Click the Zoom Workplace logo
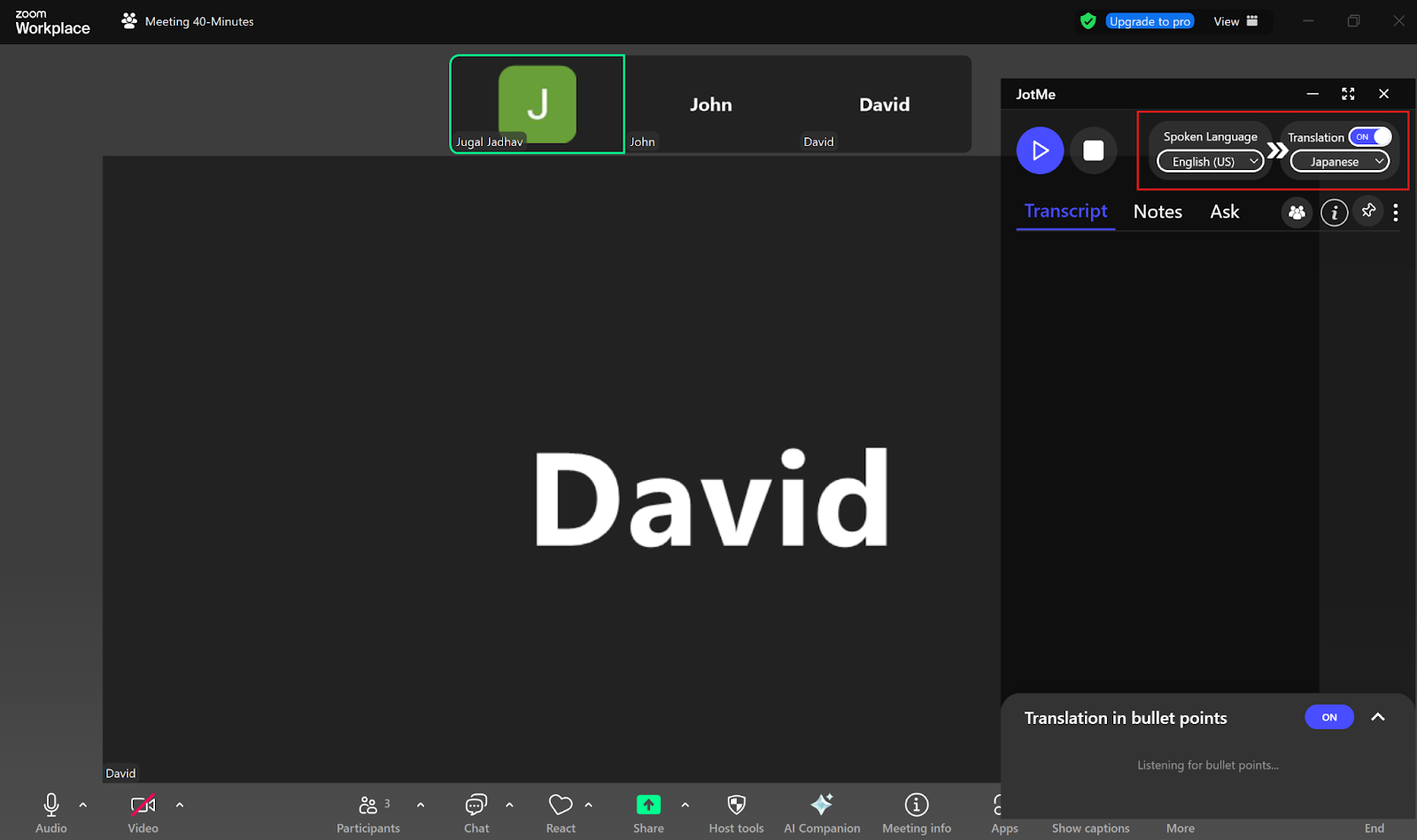This screenshot has width=1417, height=840. click(52, 21)
